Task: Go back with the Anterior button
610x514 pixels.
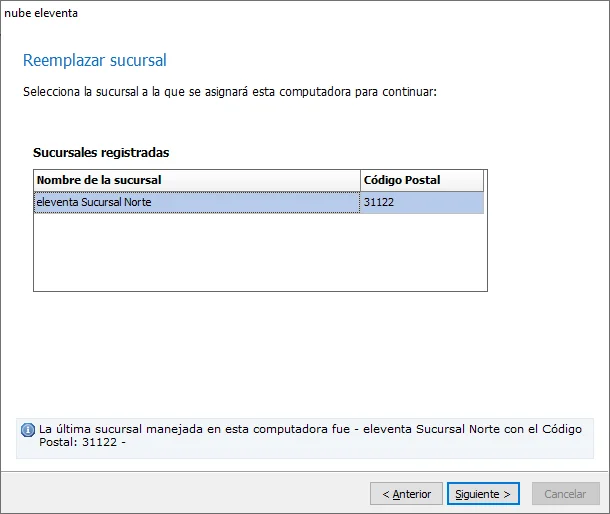Action: (406, 494)
